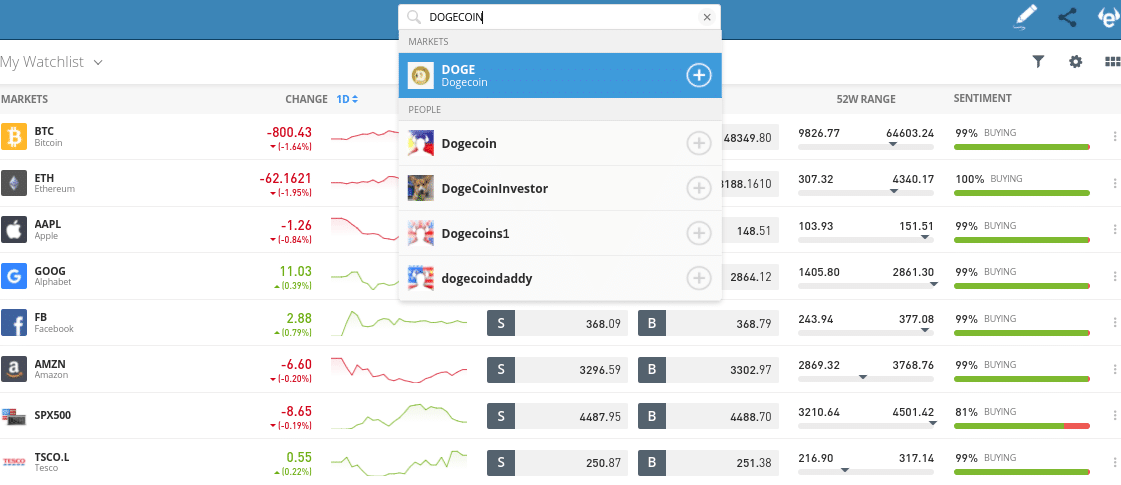
Task: Clear the DOGECOIN search text
Action: pyautogui.click(x=707, y=17)
